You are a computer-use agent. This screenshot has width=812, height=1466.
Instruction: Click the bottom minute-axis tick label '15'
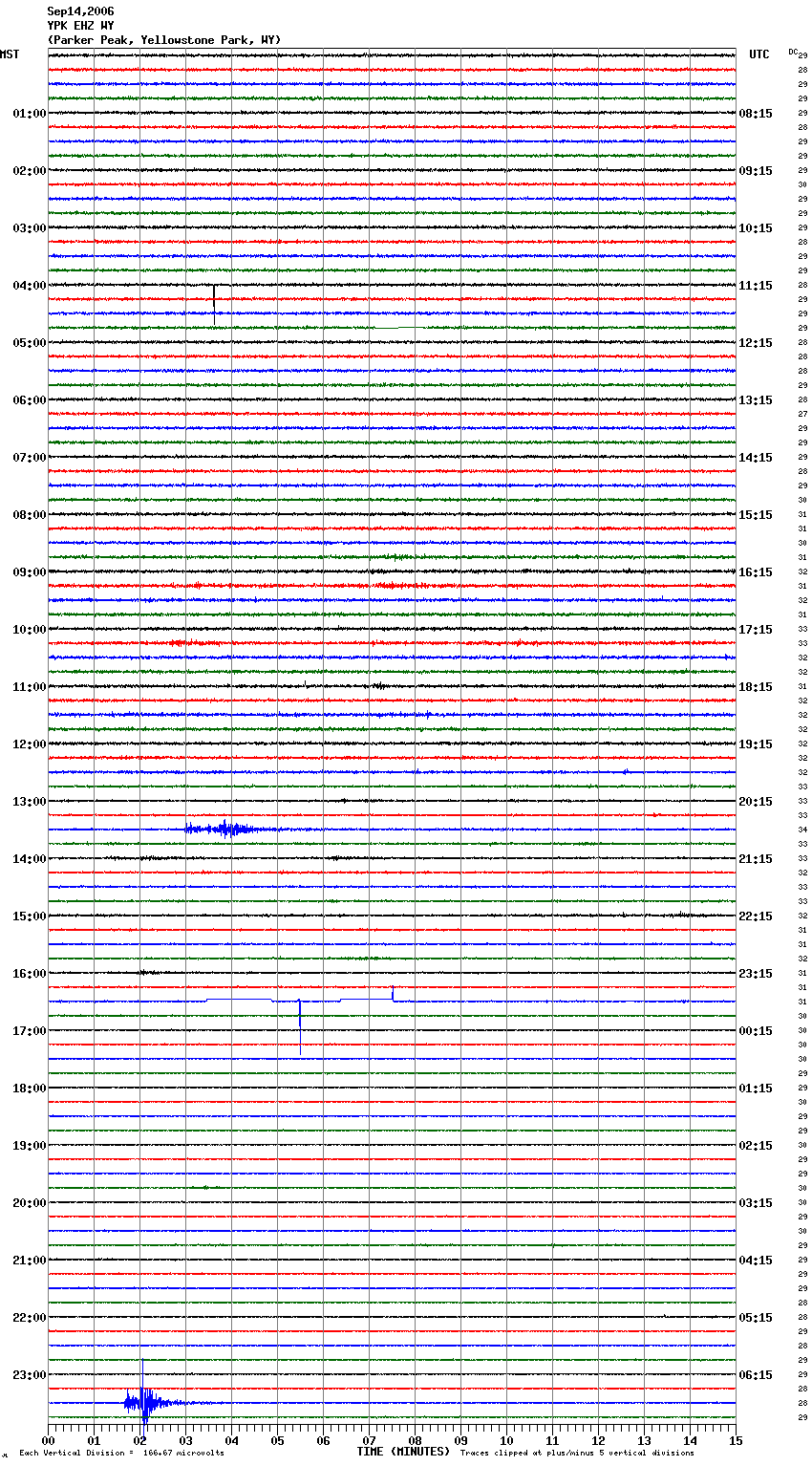pyautogui.click(x=736, y=1440)
